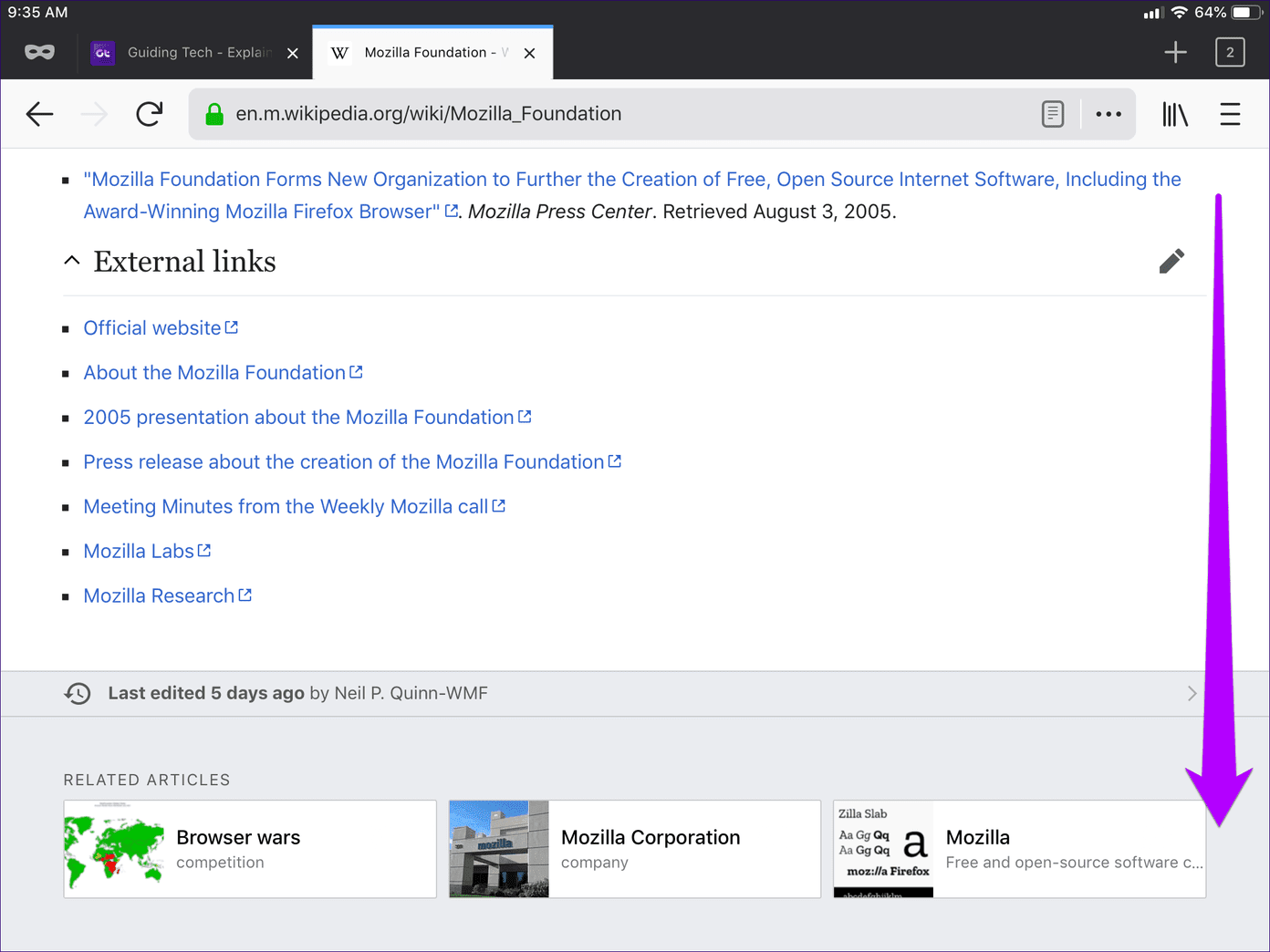Click the forward navigation arrow
Image resolution: width=1270 pixels, height=952 pixels.
click(x=94, y=114)
